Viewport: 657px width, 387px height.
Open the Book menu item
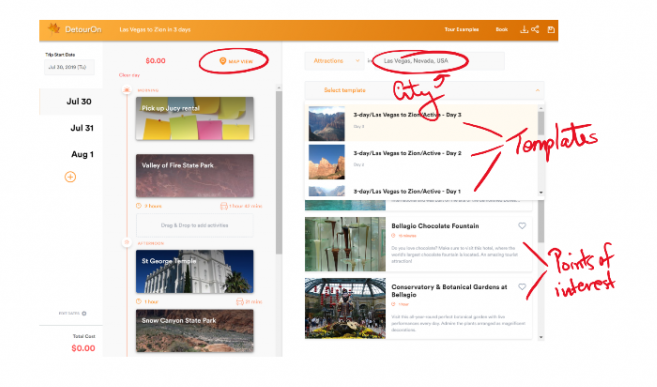tap(502, 29)
